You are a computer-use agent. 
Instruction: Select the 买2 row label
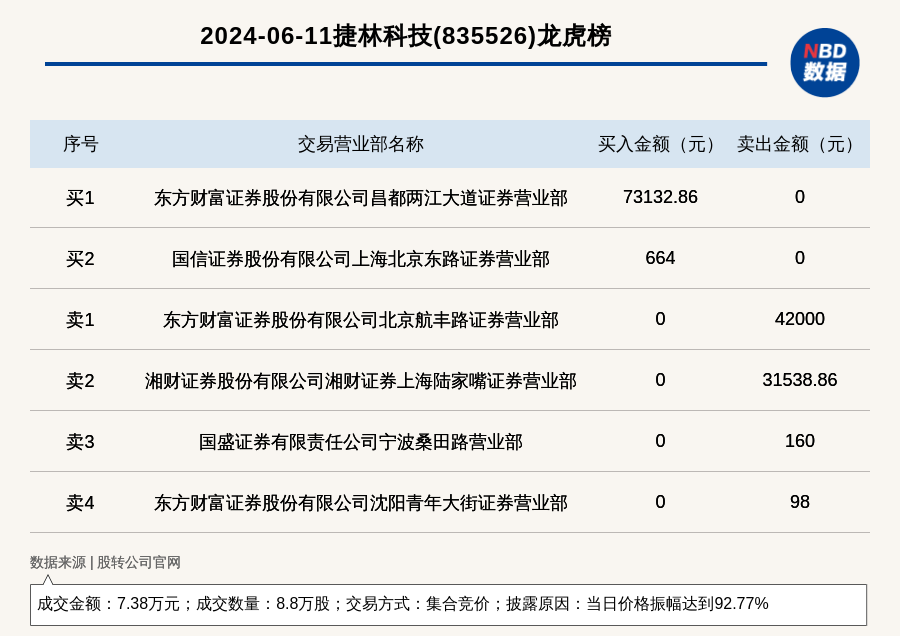coord(80,259)
